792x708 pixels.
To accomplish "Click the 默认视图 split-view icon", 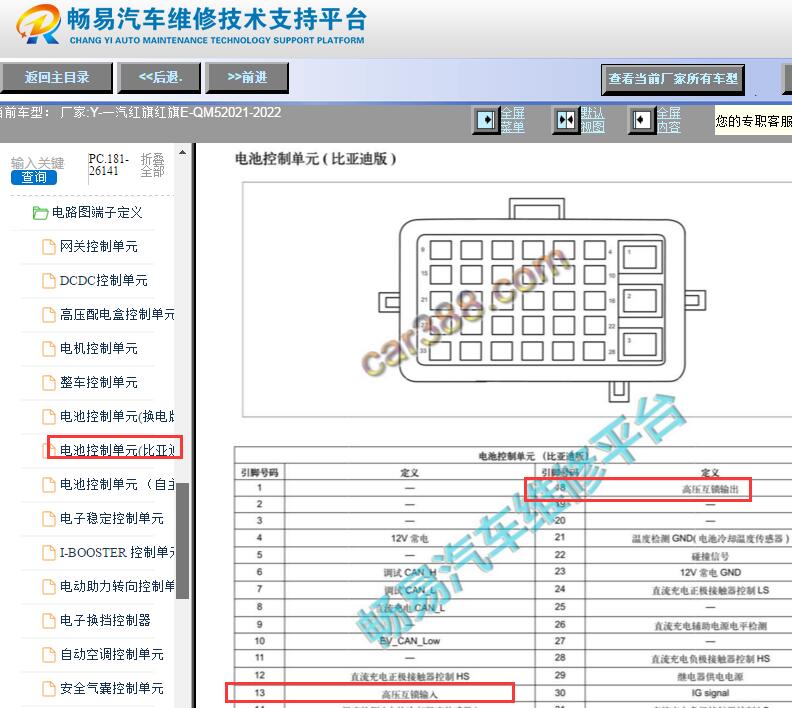I will [565, 120].
